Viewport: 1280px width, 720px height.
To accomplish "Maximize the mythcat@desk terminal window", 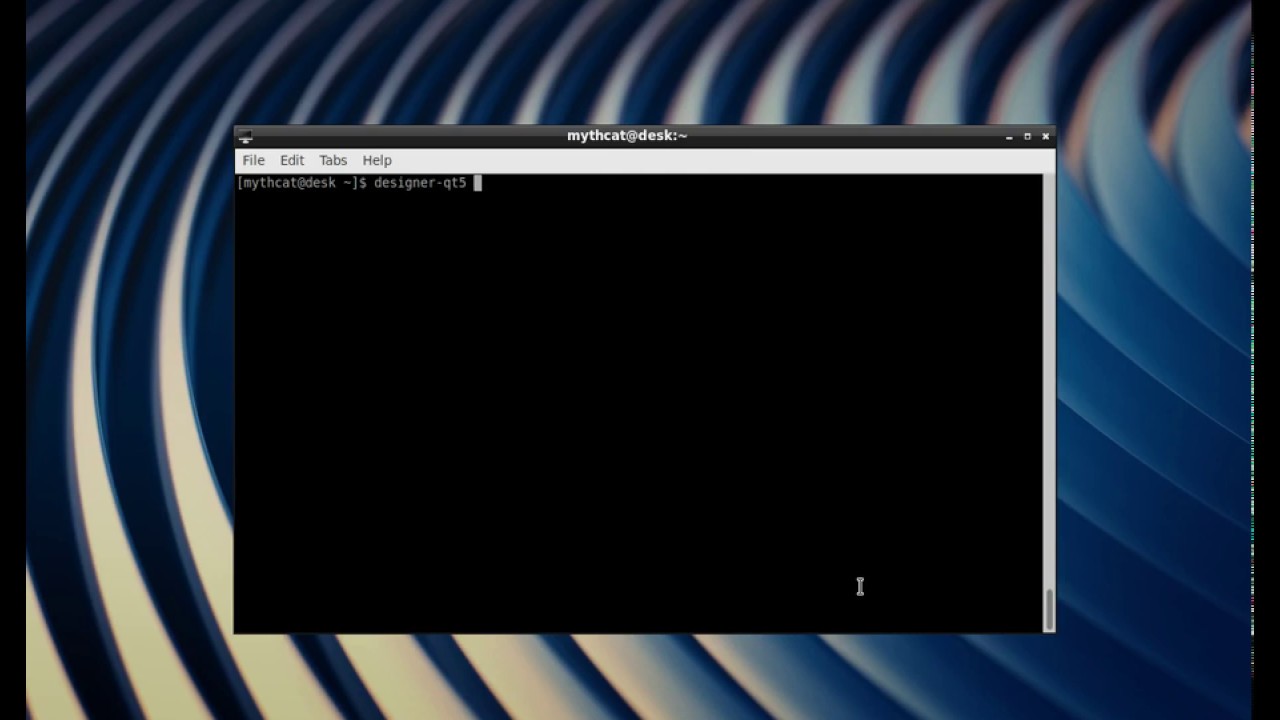I will coord(1027,136).
